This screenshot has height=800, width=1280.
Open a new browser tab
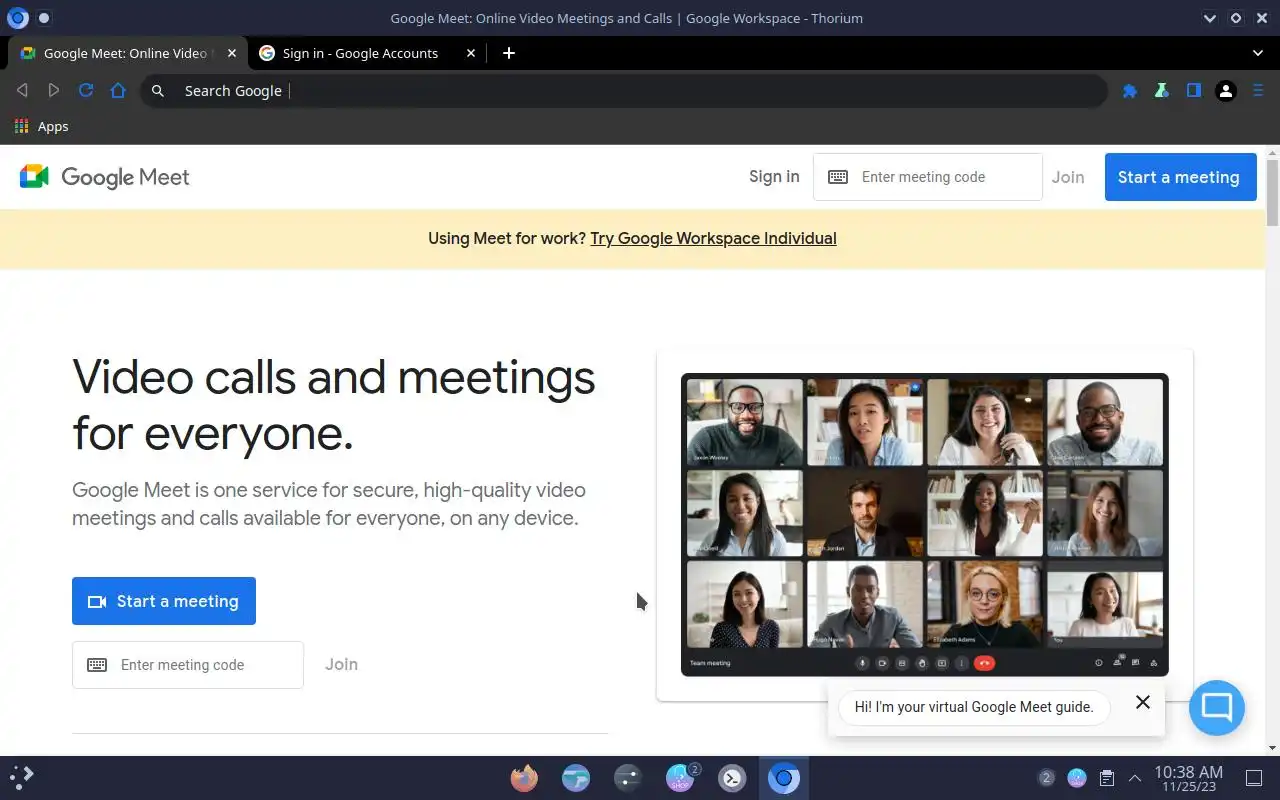tap(509, 53)
